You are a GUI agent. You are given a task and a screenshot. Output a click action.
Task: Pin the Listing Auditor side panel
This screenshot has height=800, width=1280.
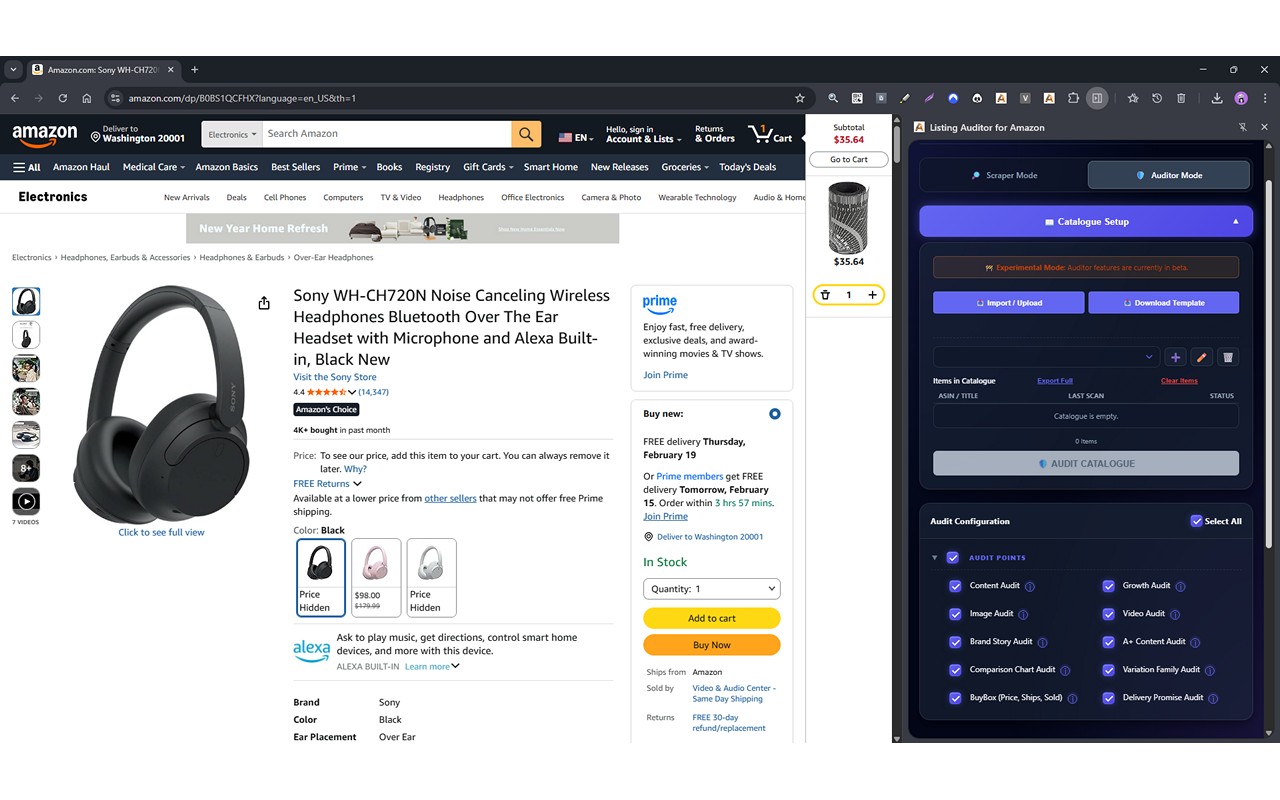pos(1242,127)
